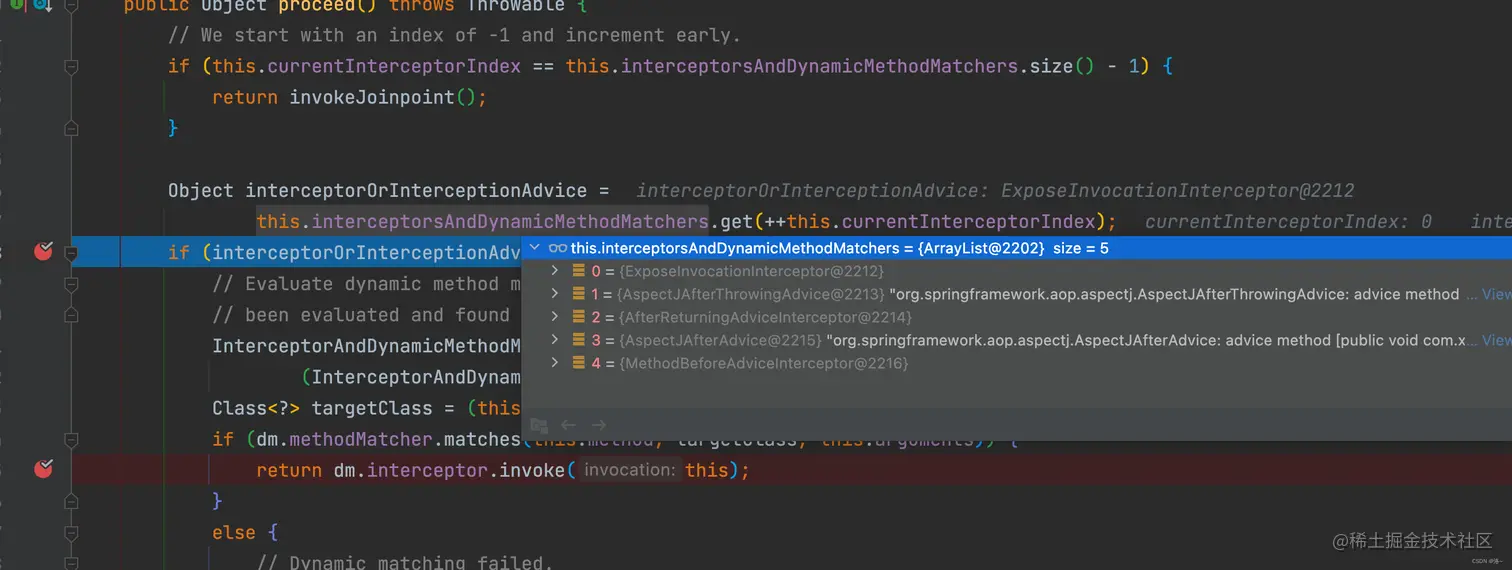This screenshot has width=1512, height=570.
Task: Click field icon of MethodBeforeAdviceInterceptor row
Action: click(578, 363)
